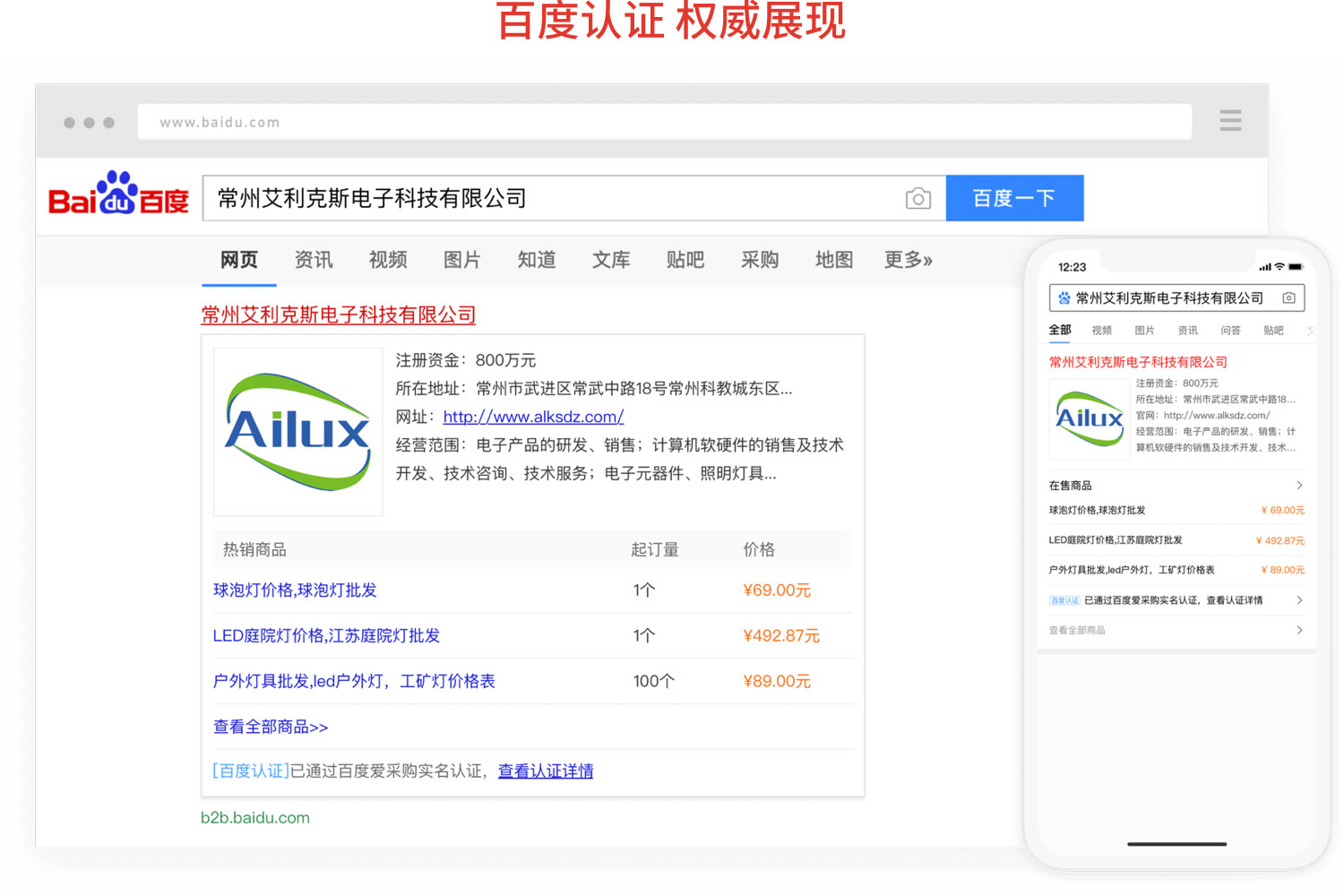This screenshot has height=896, width=1344.
Task: Click the 百度一下 search button
Action: click(1014, 198)
